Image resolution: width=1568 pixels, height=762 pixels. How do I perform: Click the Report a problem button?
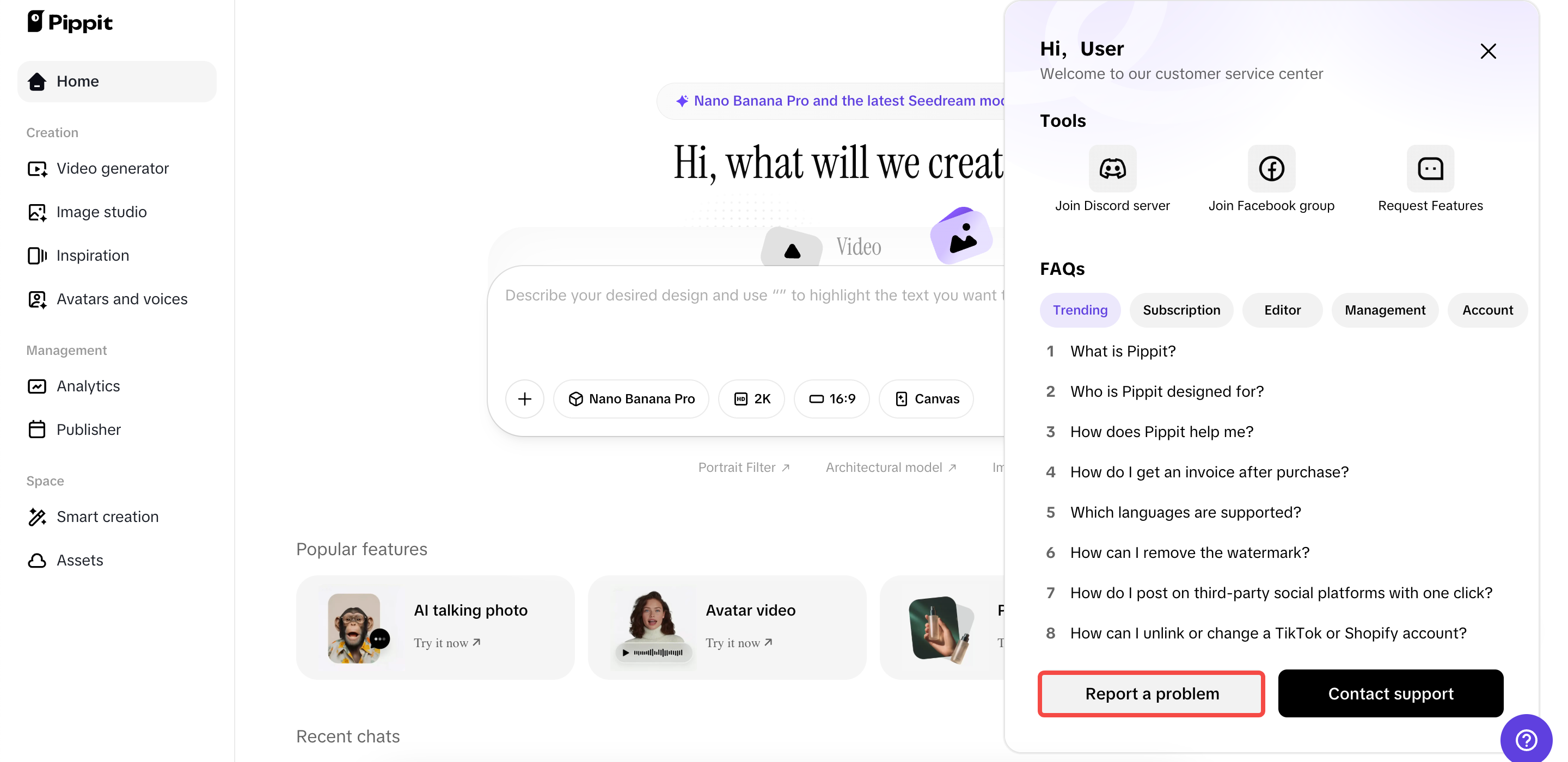[1151, 694]
